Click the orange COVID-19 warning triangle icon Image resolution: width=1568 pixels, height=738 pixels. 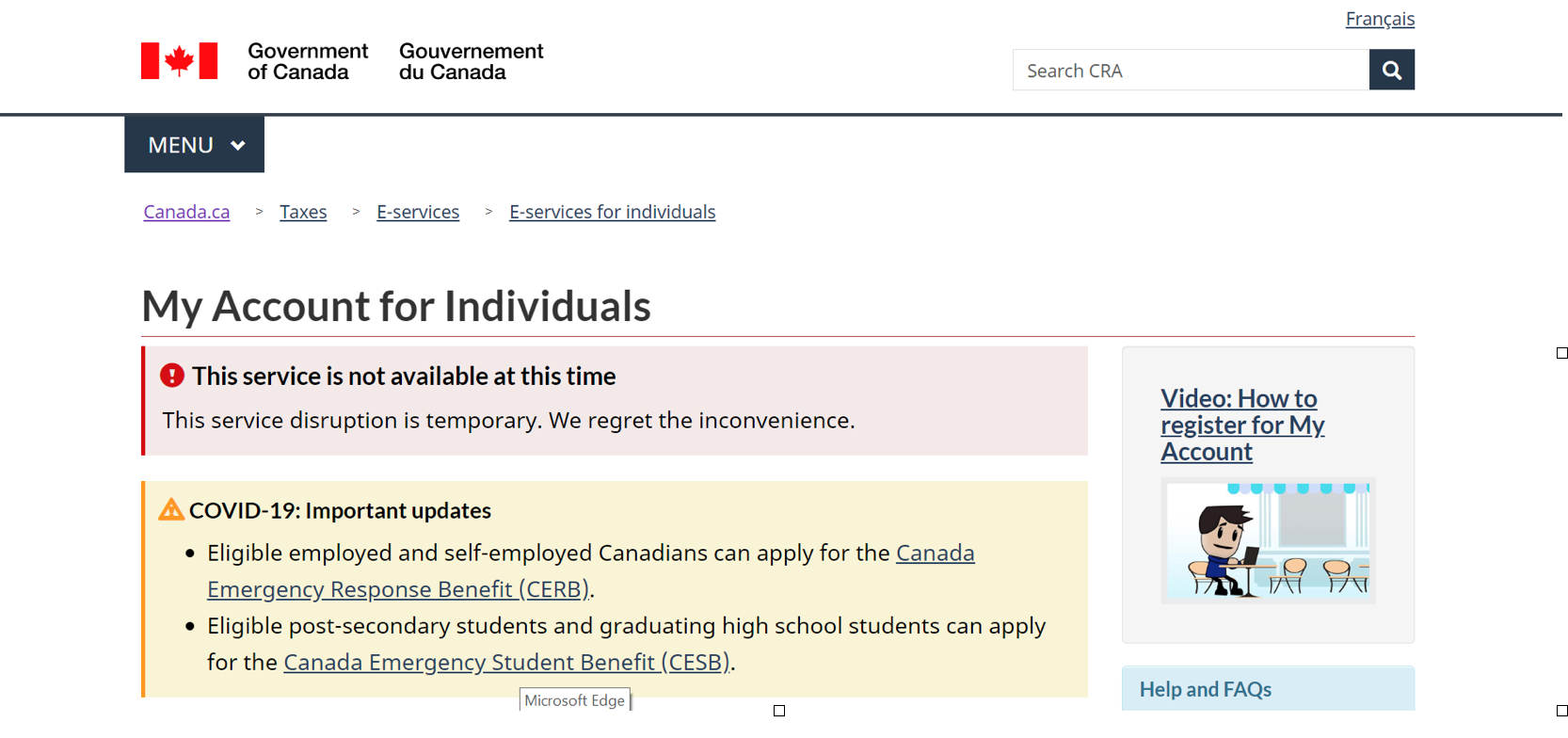coord(171,509)
